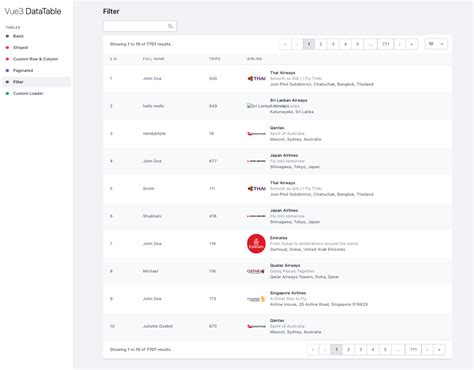
Task: Click the S.N. column header
Action: [x=113, y=59]
